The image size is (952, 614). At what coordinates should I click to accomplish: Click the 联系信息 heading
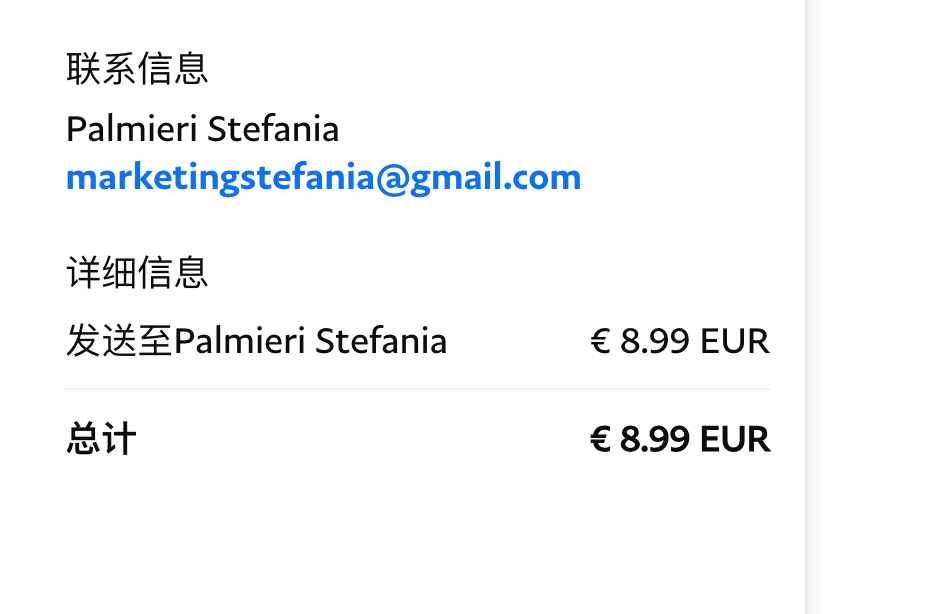pyautogui.click(x=137, y=70)
